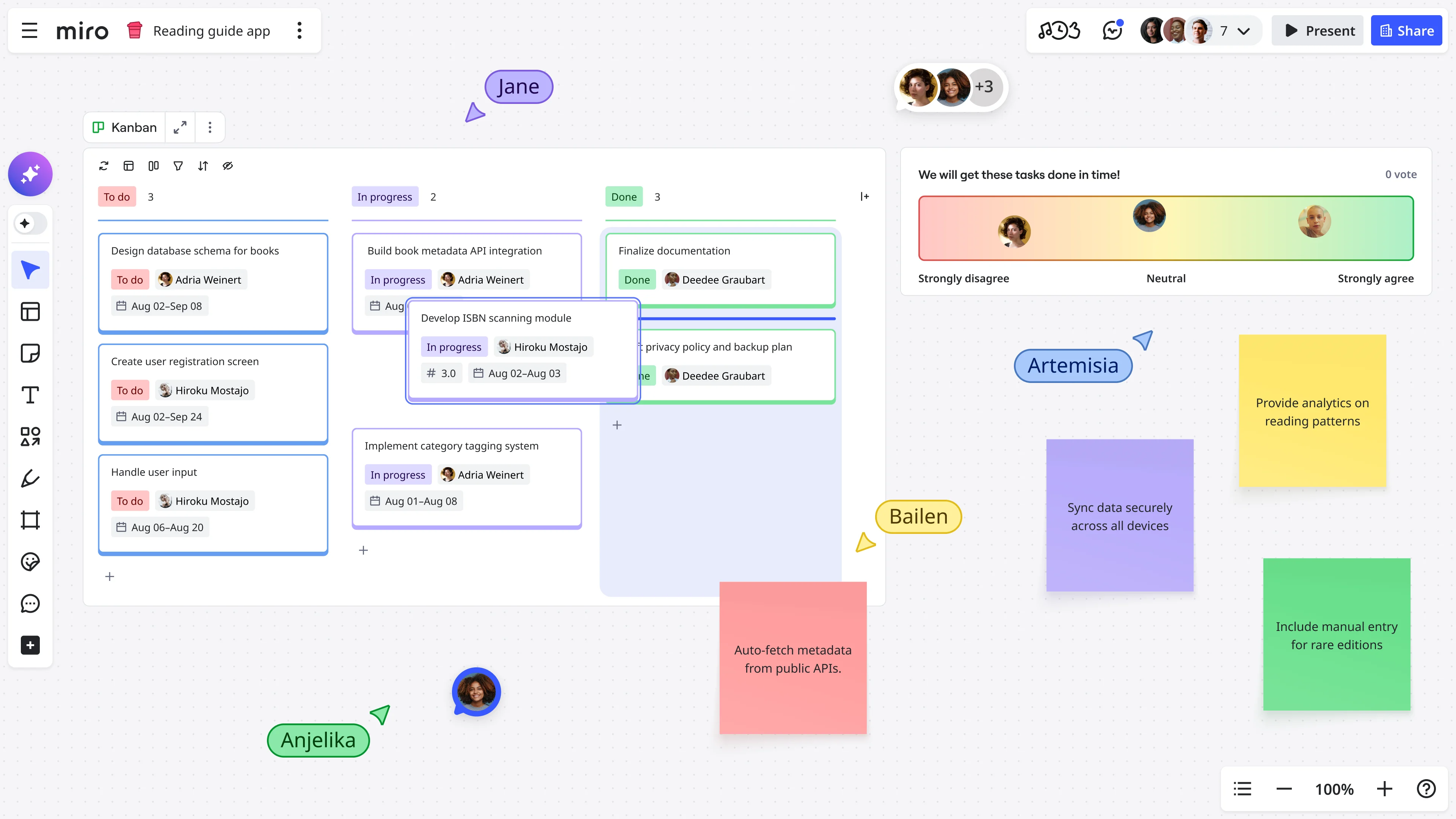Screen dimensions: 1456x819
Task: Open Kanban widget more options menu
Action: pos(210,128)
